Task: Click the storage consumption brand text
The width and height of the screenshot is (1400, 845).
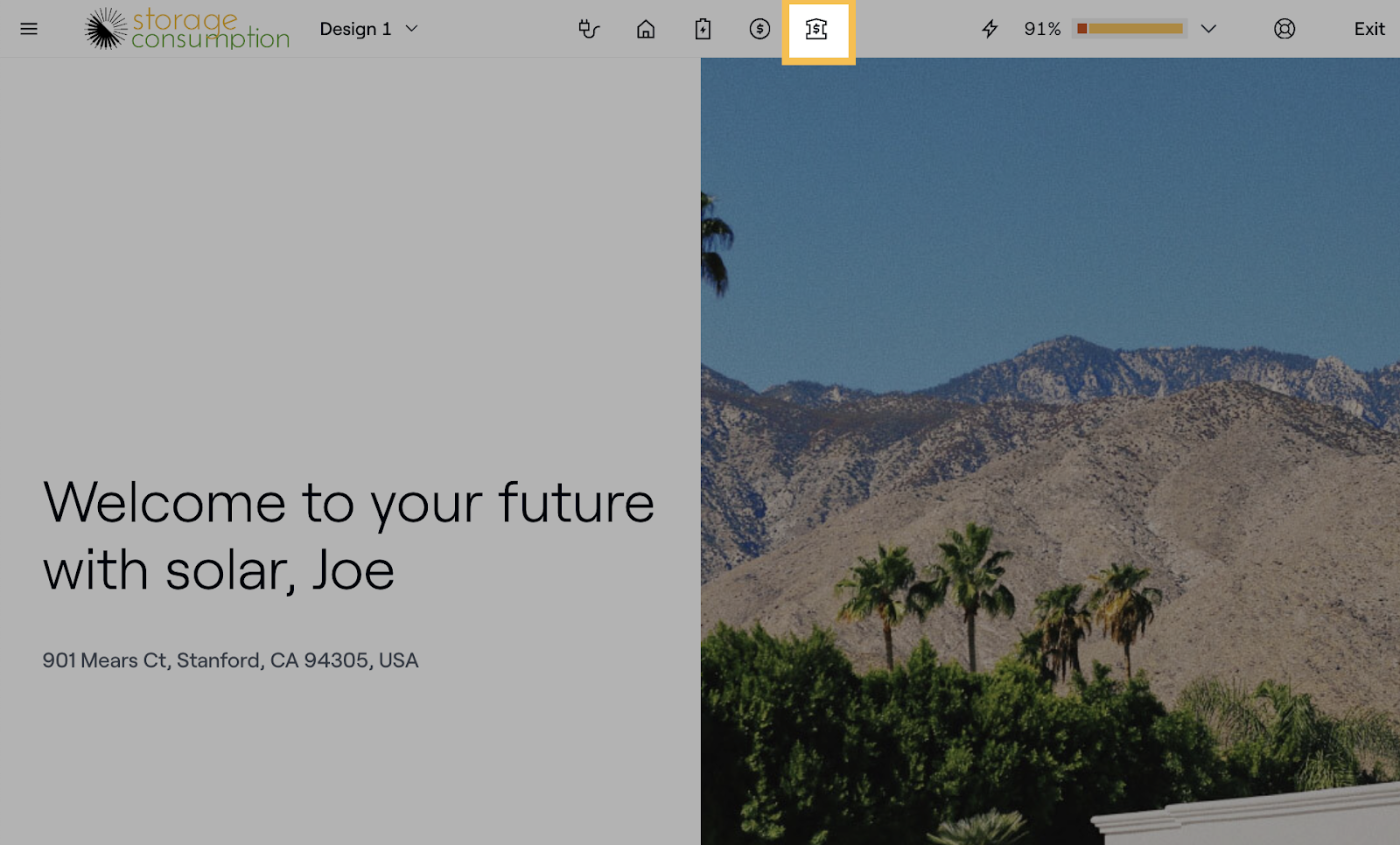Action: point(210,29)
